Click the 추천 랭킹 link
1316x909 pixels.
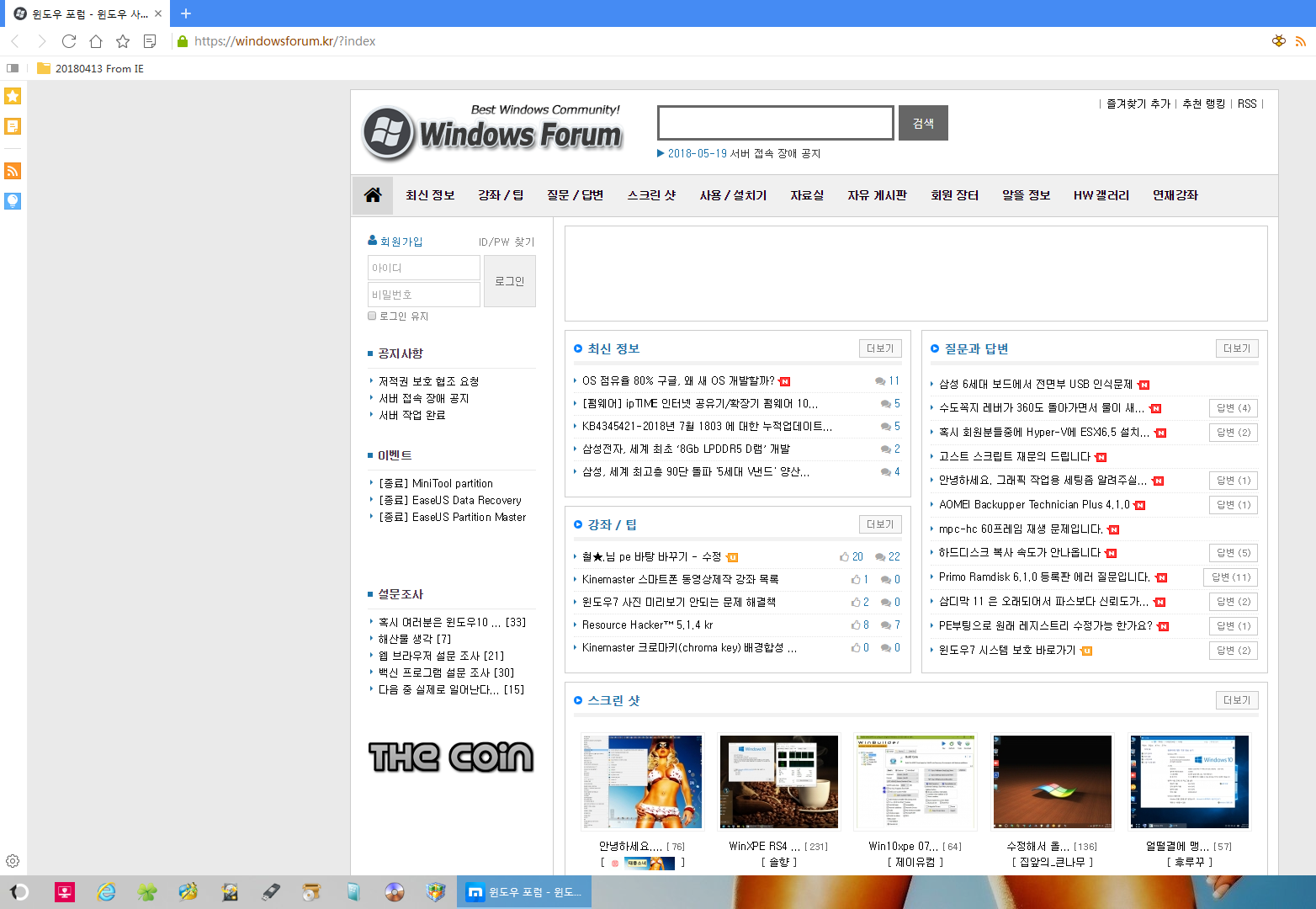pyautogui.click(x=1203, y=104)
